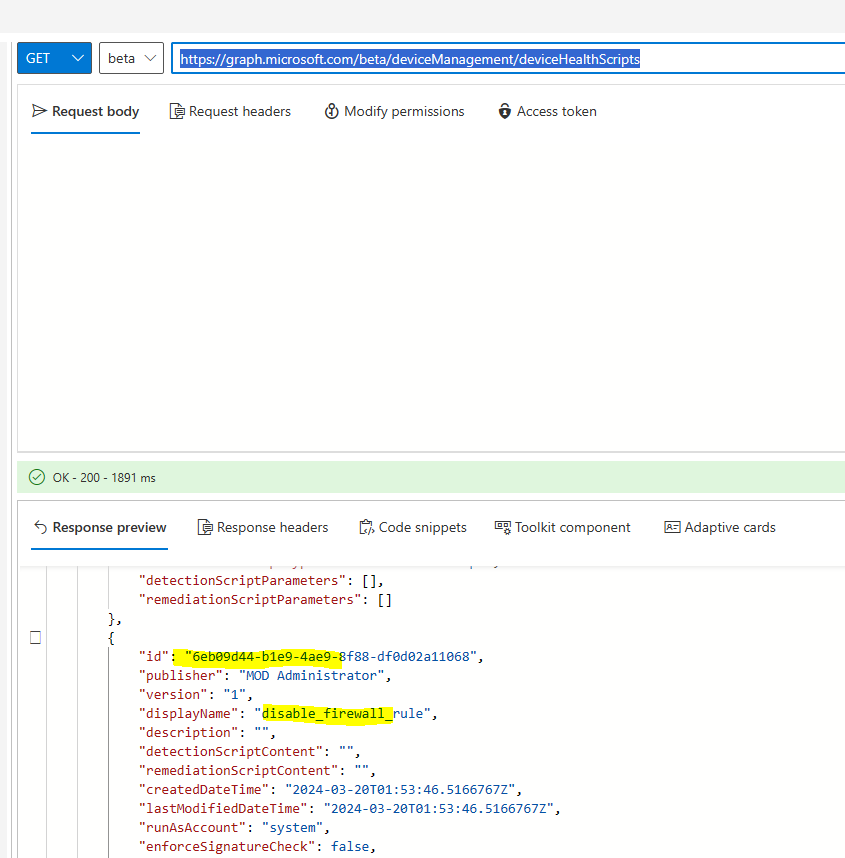Click the createdDateTime value
This screenshot has width=845, height=858.
pos(400,790)
